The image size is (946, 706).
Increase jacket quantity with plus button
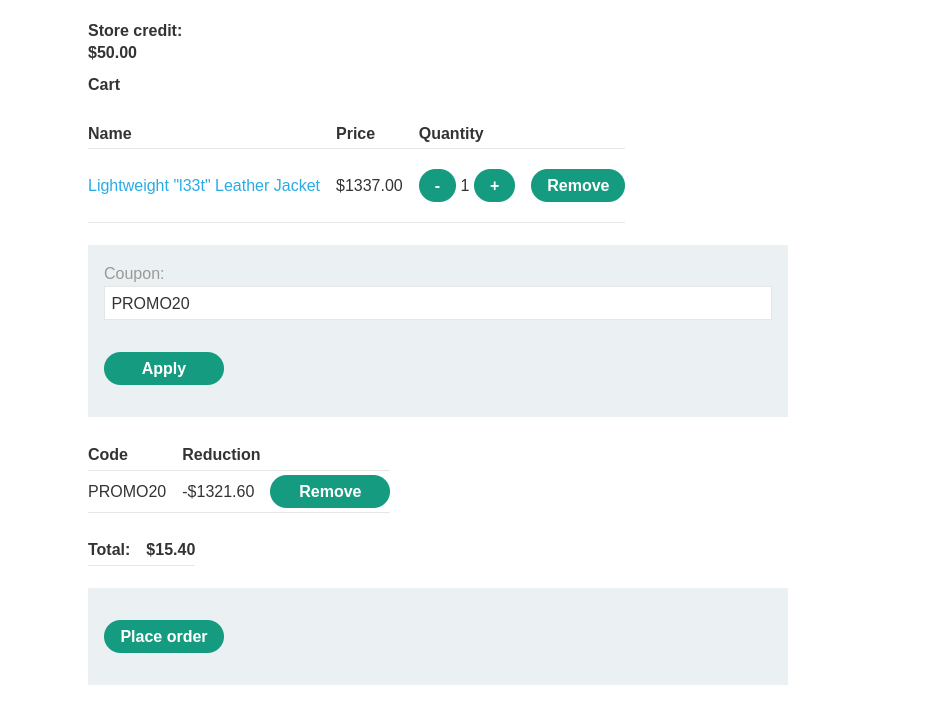[494, 186]
